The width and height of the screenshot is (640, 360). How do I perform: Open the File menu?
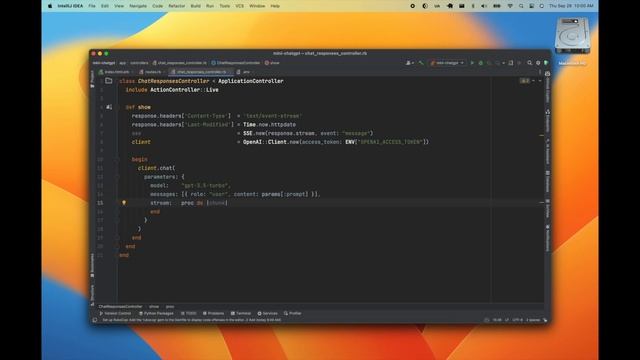coord(92,6)
